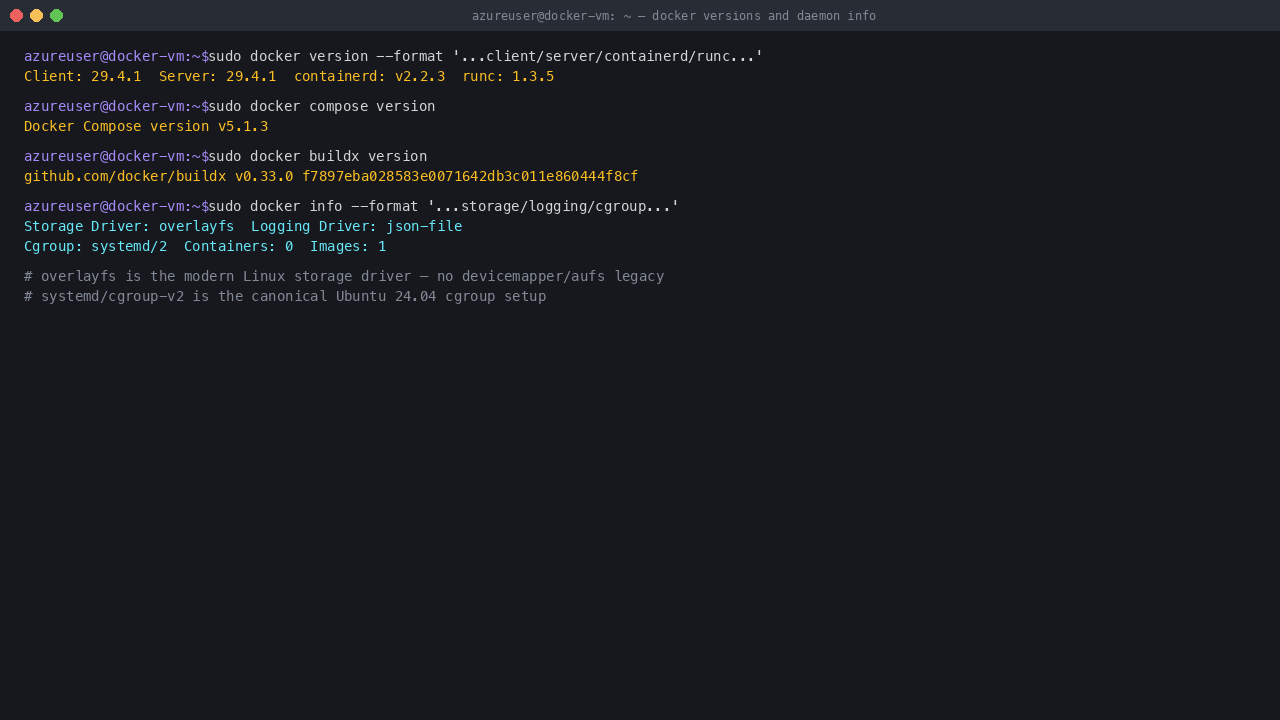Click the window title 'docker versions and daemon info'

764,16
